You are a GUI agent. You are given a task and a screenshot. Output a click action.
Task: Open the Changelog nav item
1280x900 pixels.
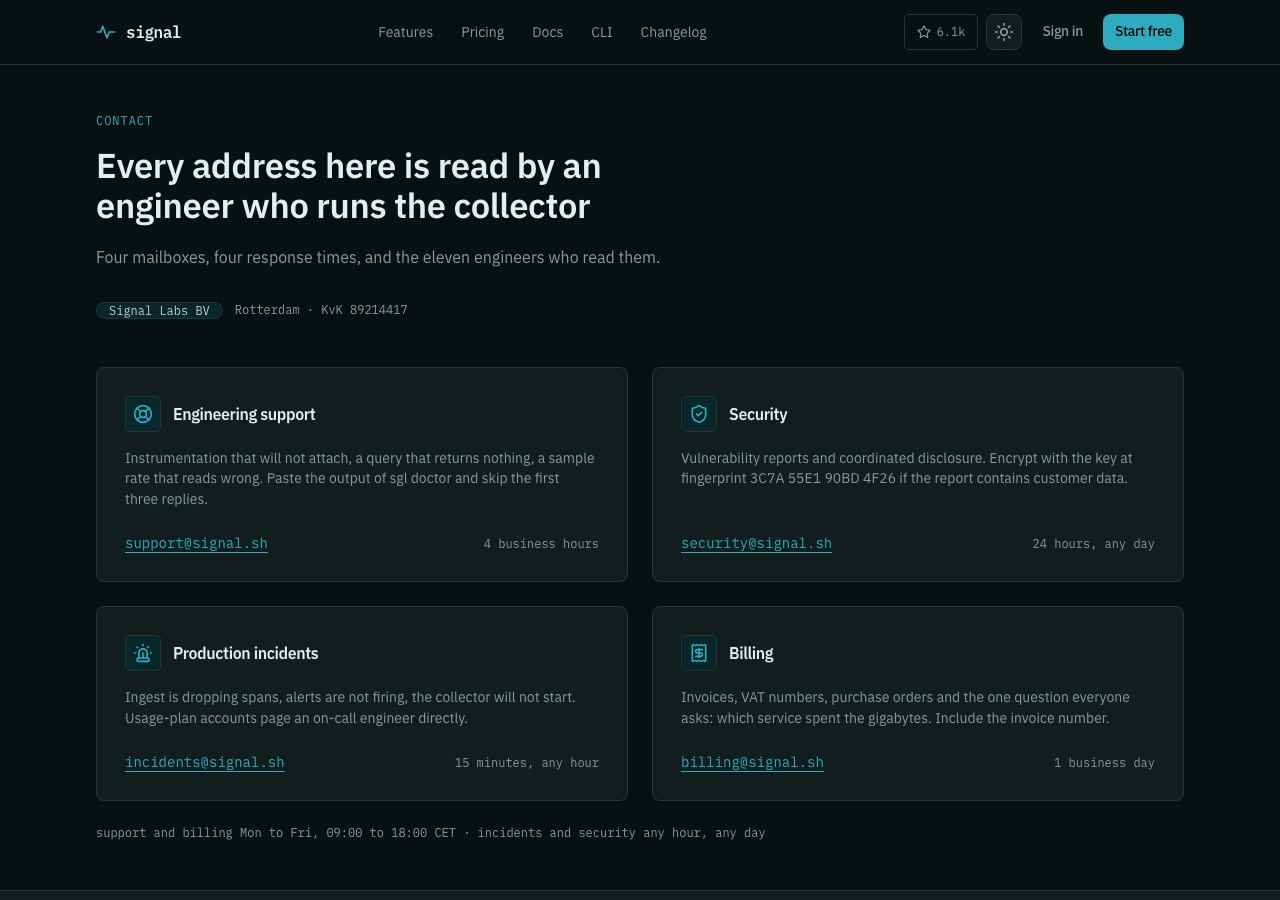pyautogui.click(x=673, y=32)
